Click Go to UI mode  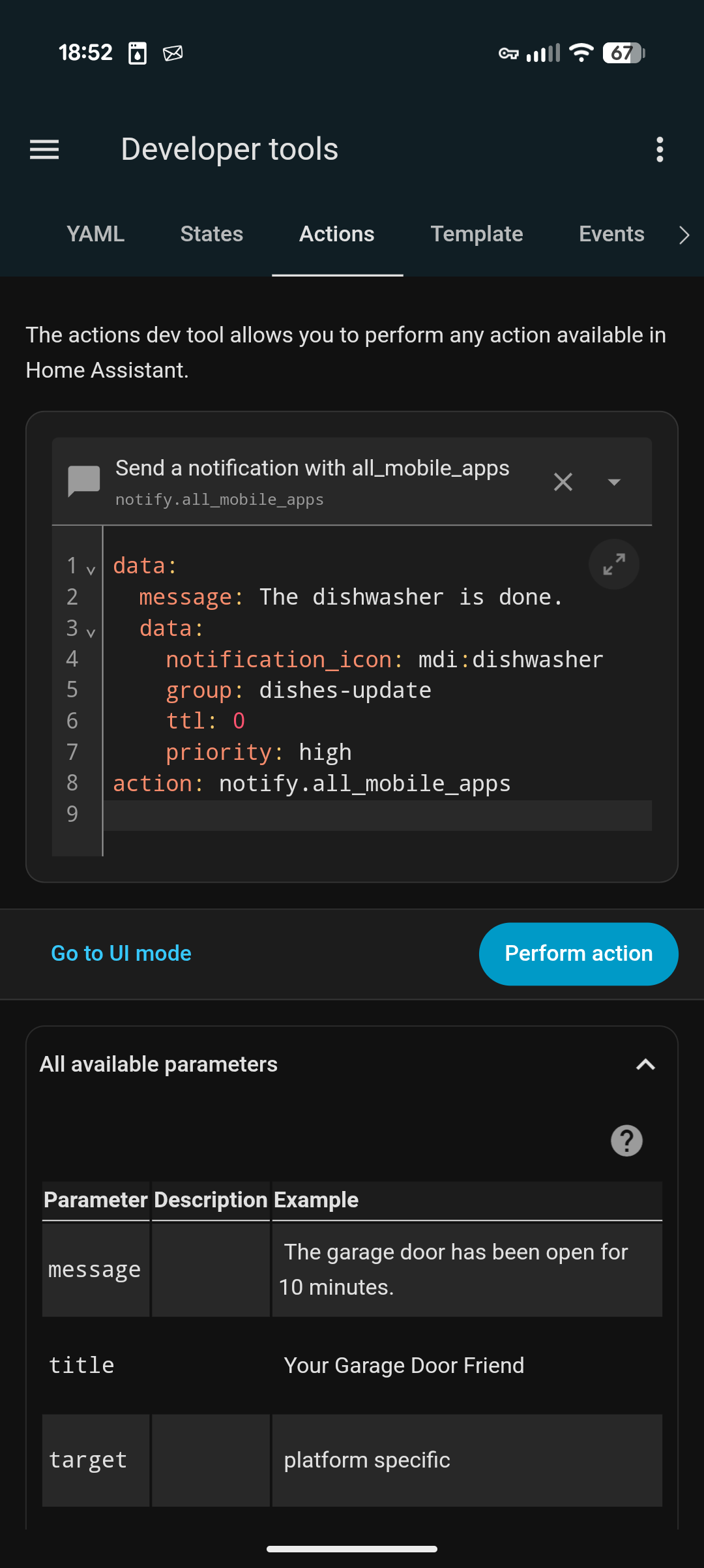(121, 953)
